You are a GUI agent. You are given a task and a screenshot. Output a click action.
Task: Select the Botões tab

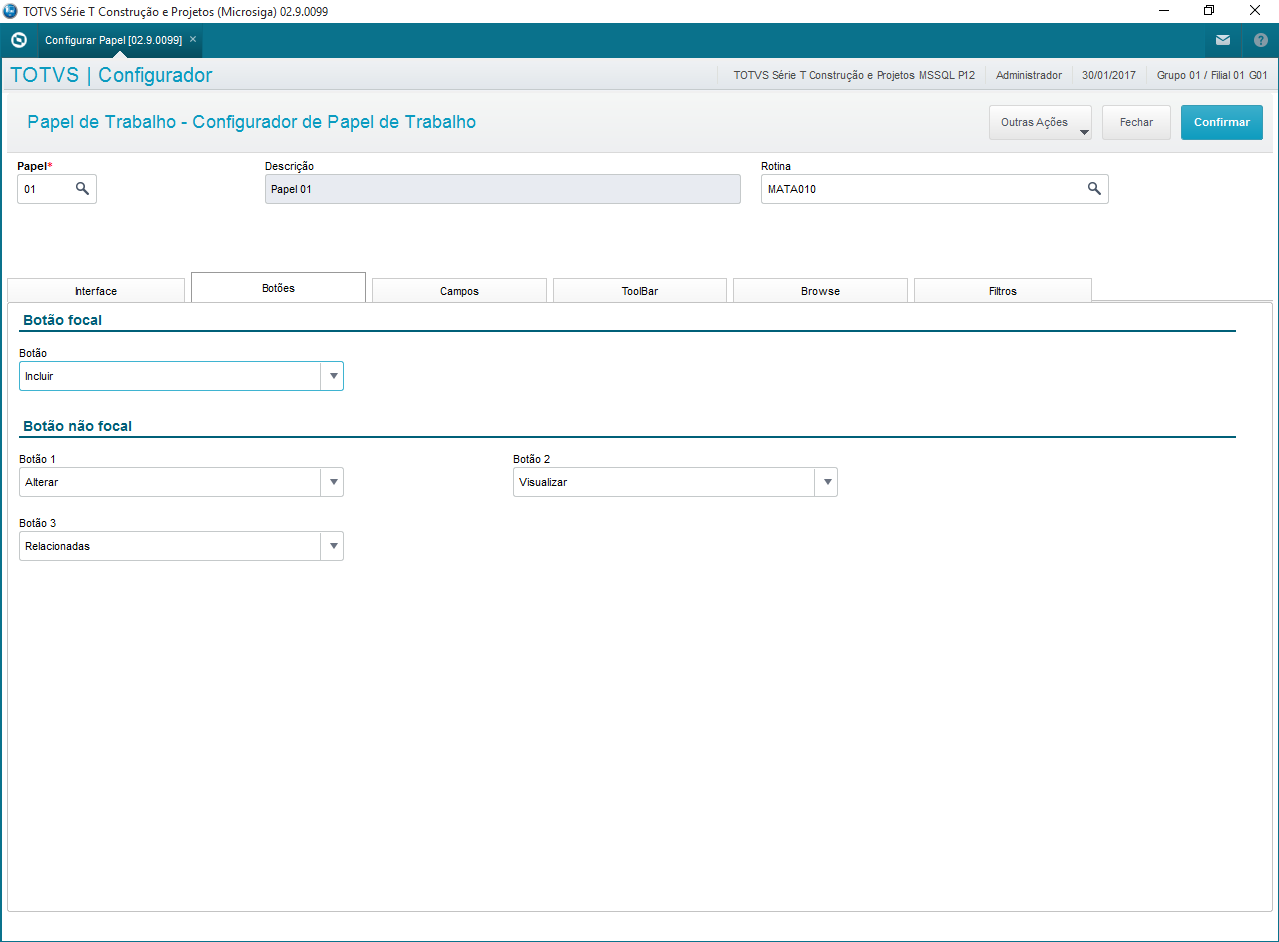pos(278,287)
